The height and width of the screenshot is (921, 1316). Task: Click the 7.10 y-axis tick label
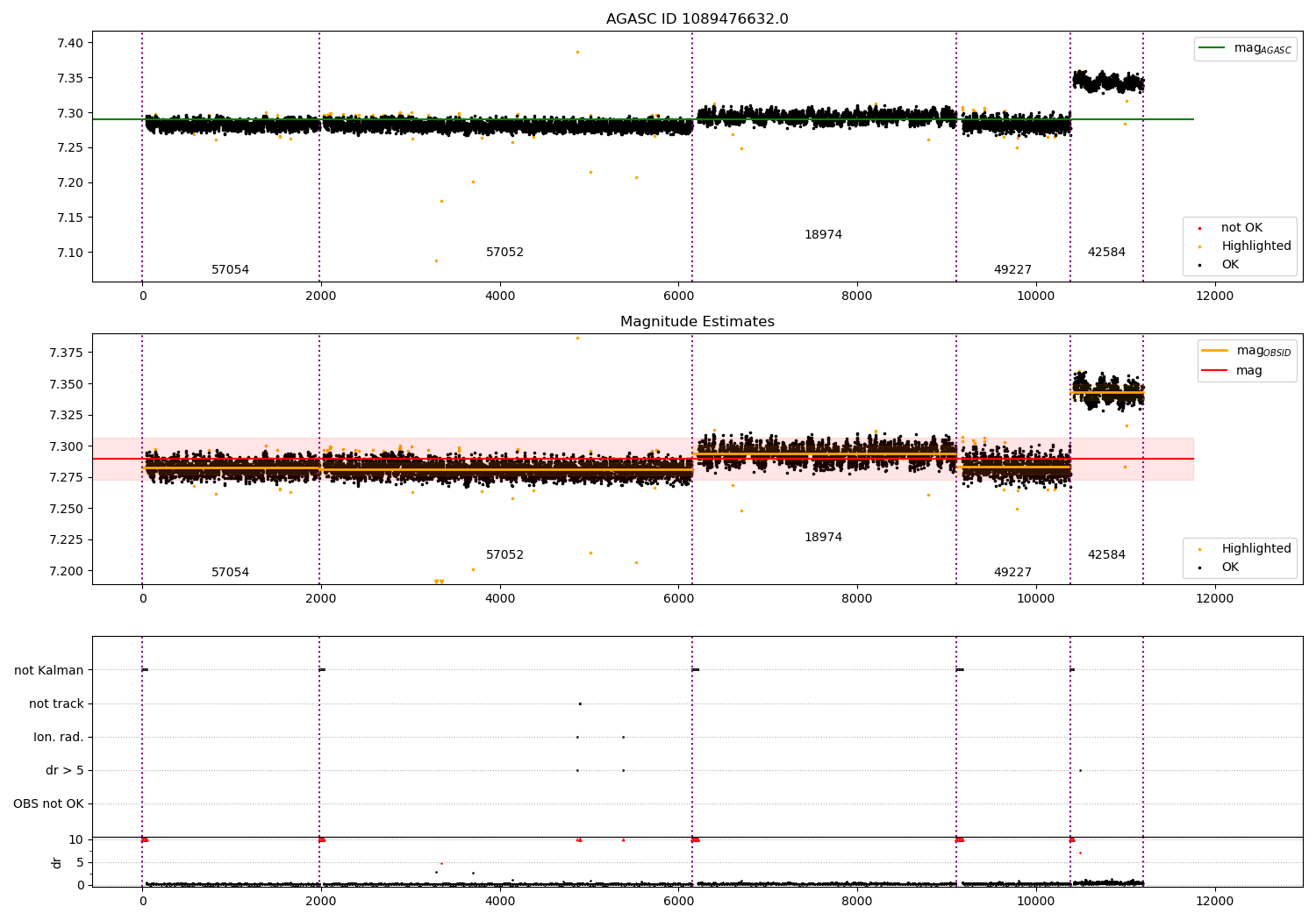[69, 253]
